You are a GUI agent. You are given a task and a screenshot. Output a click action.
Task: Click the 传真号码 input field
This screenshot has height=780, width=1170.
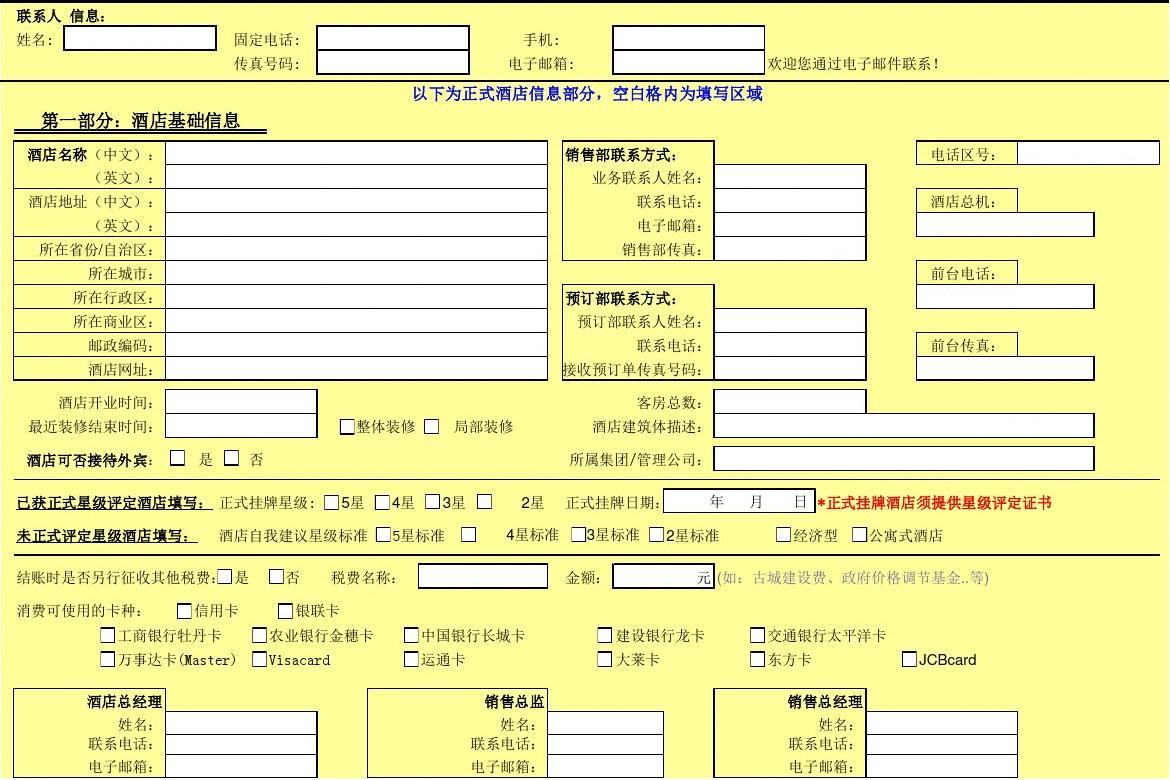point(393,62)
